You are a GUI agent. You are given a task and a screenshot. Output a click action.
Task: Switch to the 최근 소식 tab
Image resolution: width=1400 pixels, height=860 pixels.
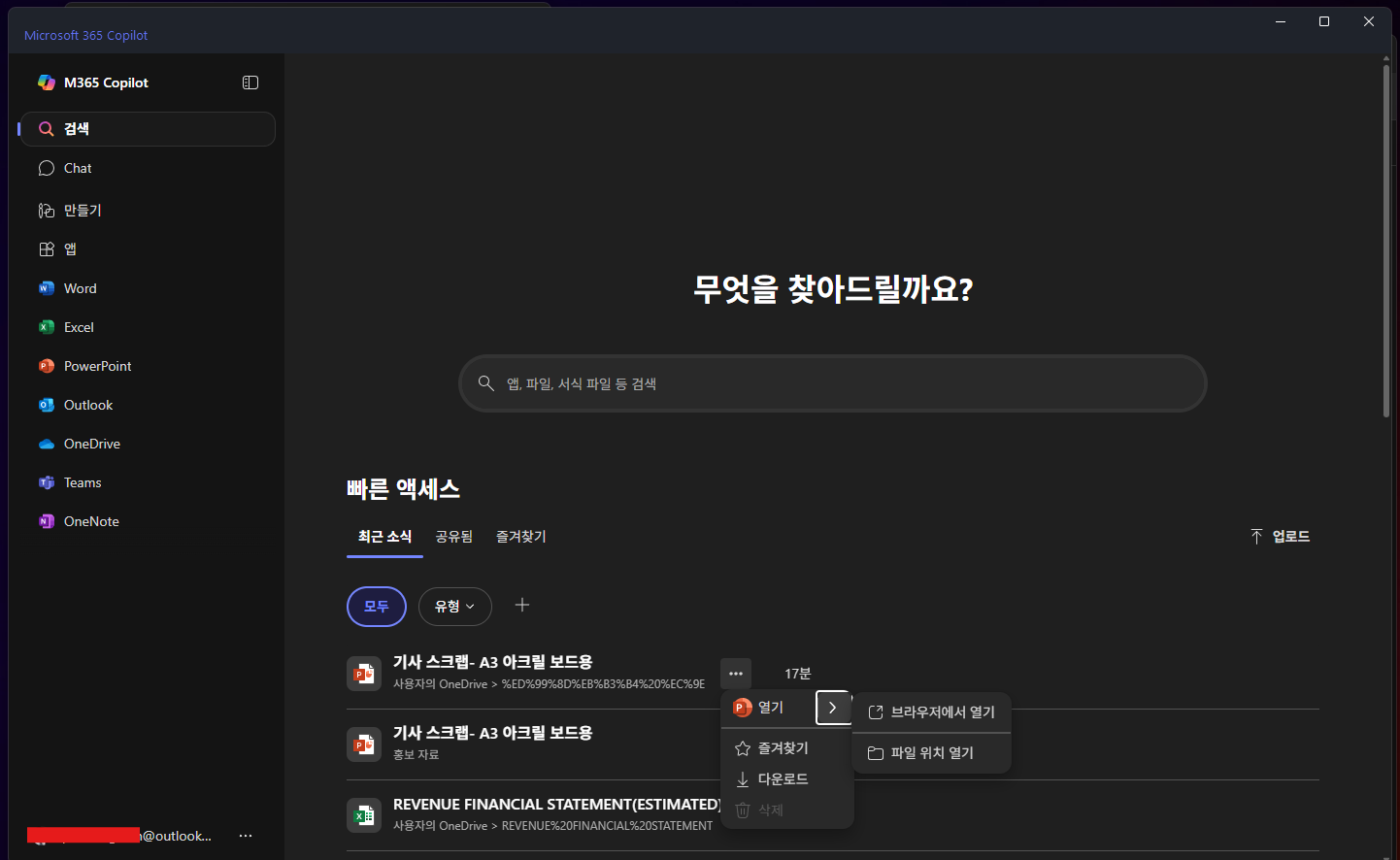(x=384, y=537)
